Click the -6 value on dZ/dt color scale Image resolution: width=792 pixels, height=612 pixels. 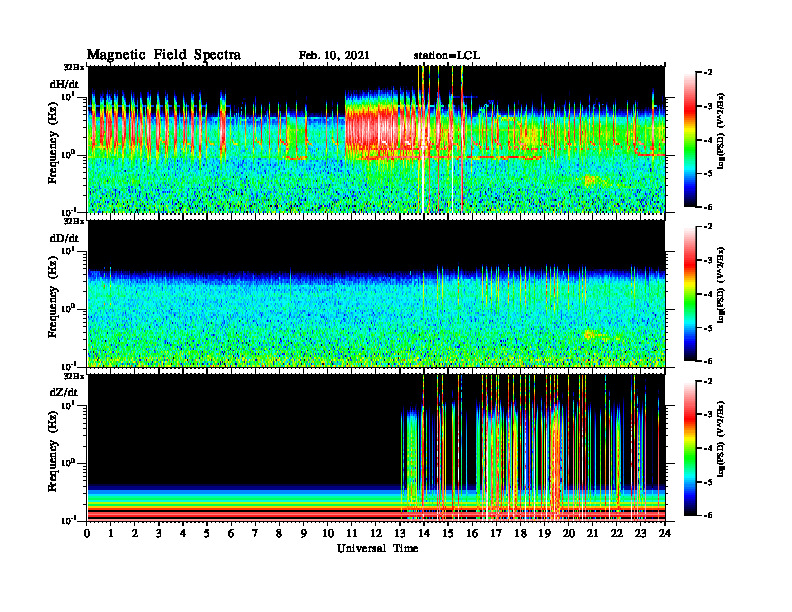click(708, 515)
